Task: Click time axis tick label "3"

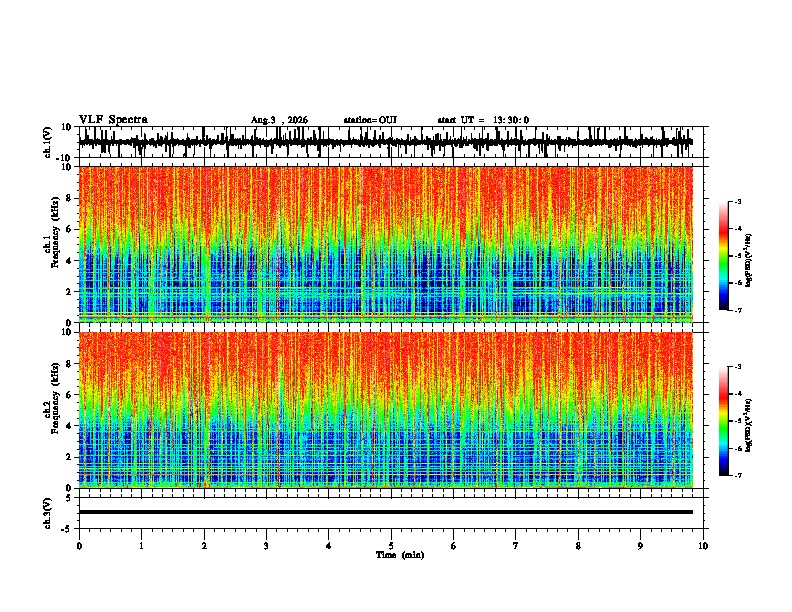Action: pyautogui.click(x=266, y=546)
